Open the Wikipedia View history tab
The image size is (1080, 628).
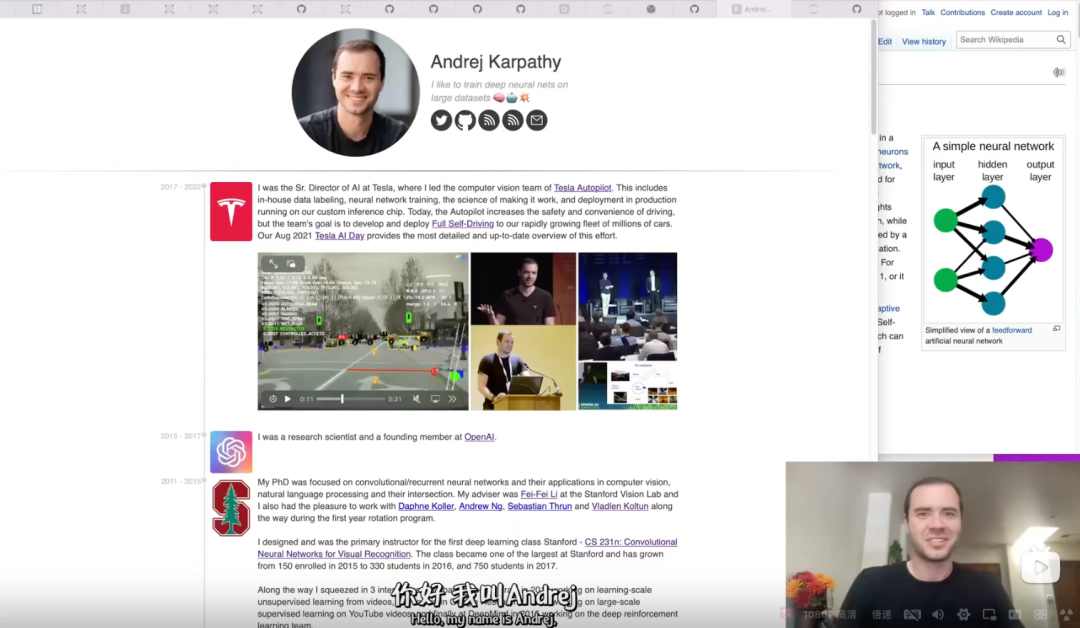click(924, 41)
